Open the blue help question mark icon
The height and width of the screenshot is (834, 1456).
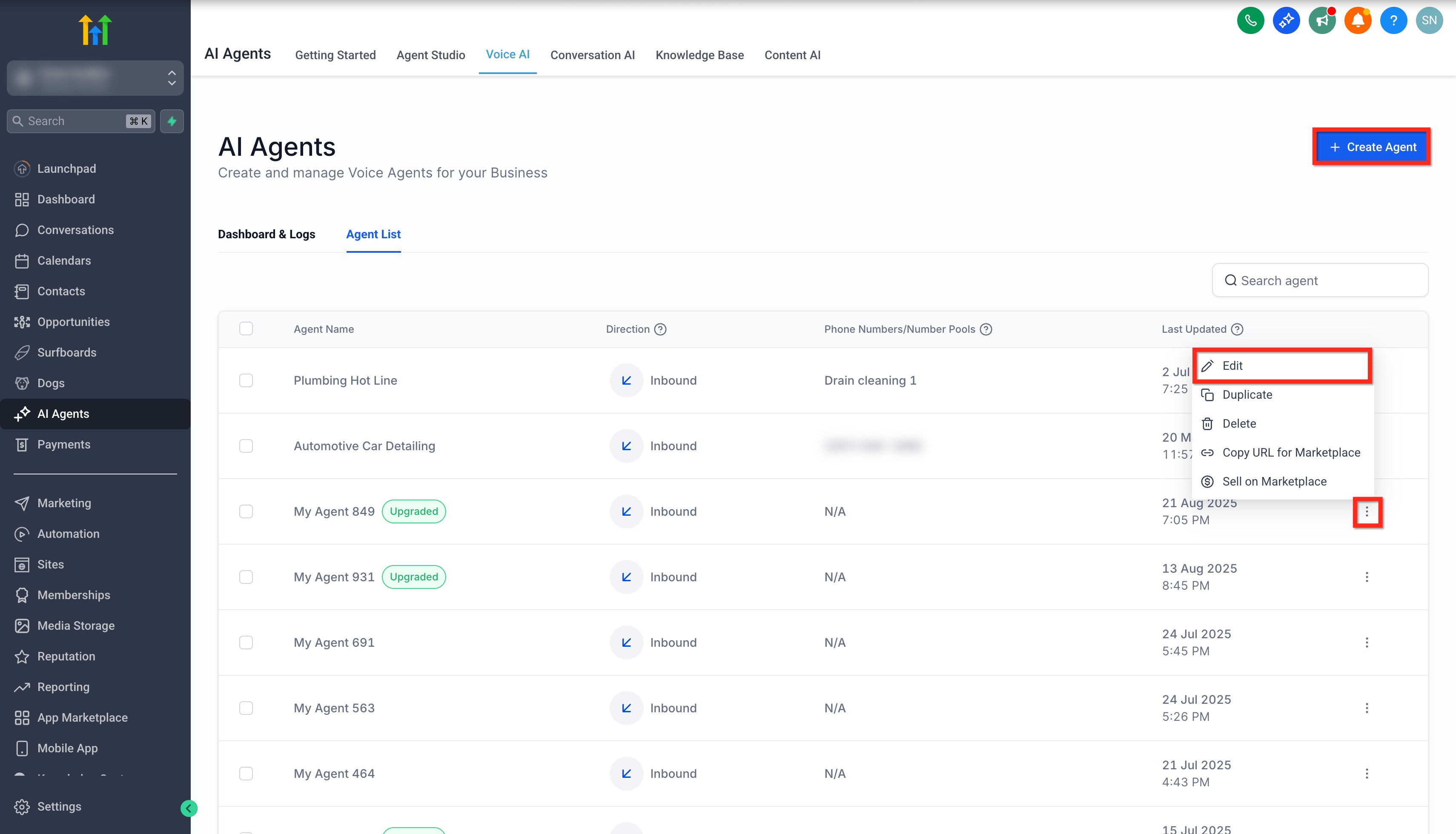click(x=1393, y=21)
